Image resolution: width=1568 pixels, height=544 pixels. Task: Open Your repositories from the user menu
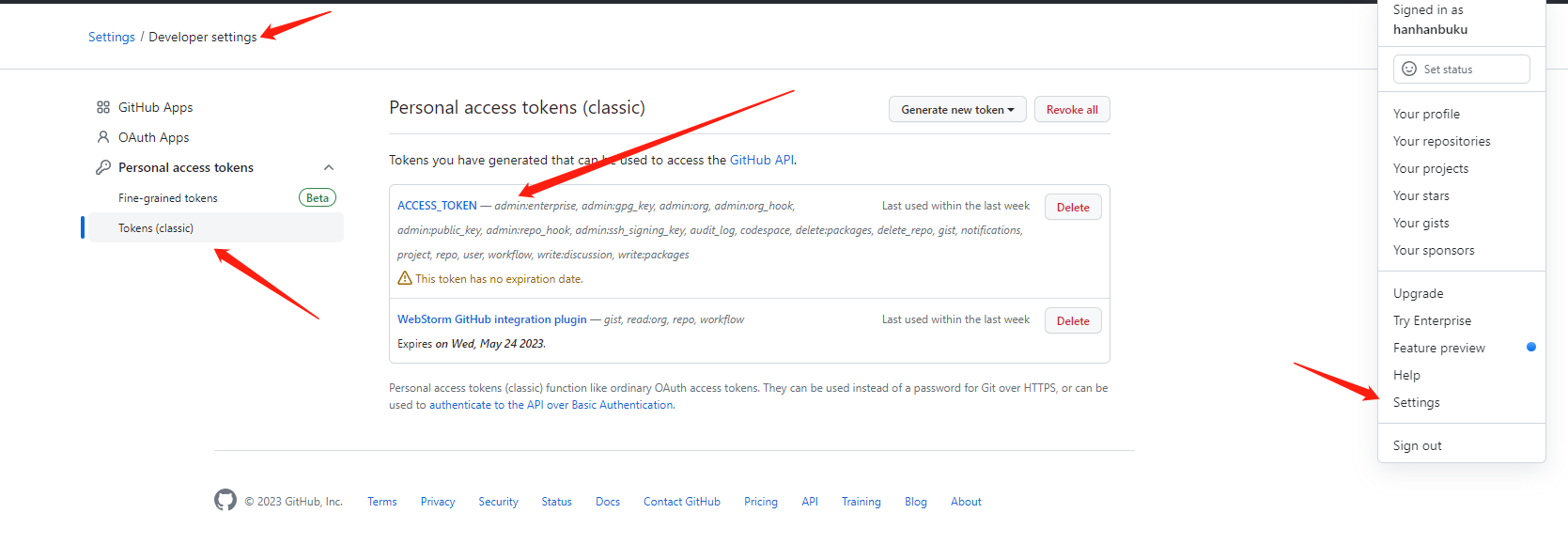pos(1441,141)
